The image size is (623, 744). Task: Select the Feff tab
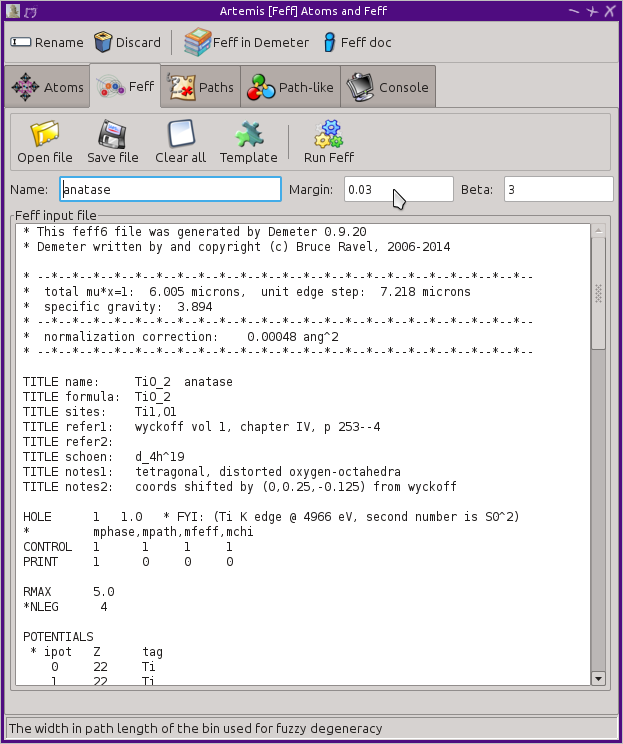(125, 86)
